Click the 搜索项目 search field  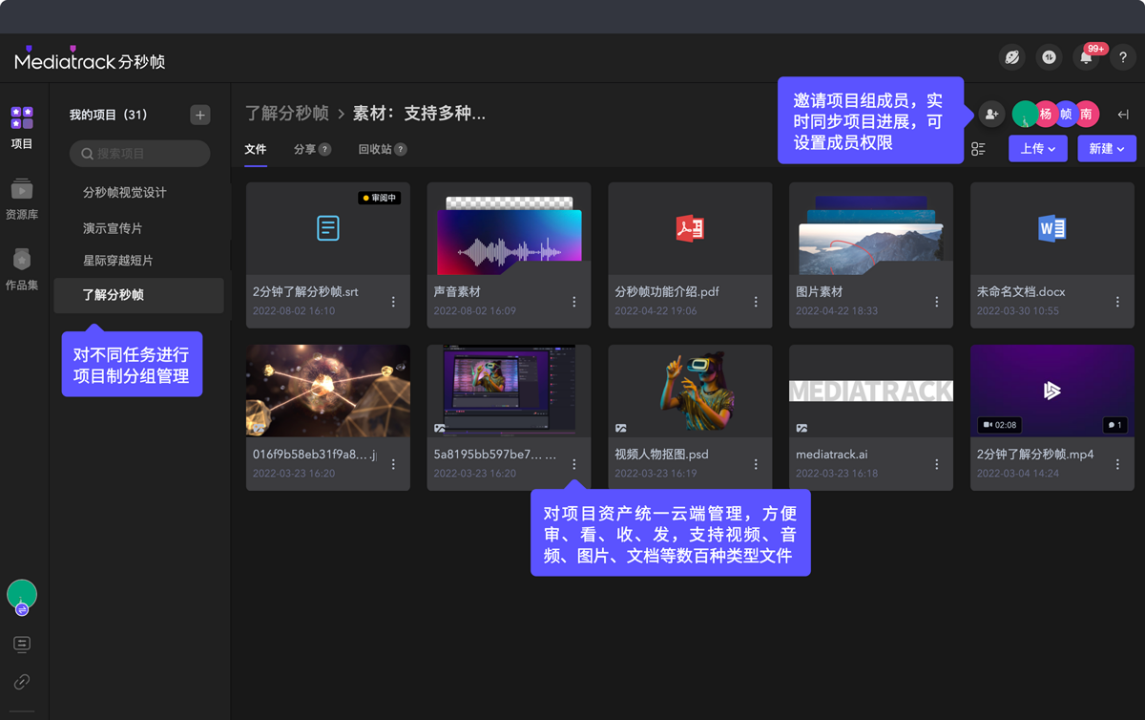140,154
